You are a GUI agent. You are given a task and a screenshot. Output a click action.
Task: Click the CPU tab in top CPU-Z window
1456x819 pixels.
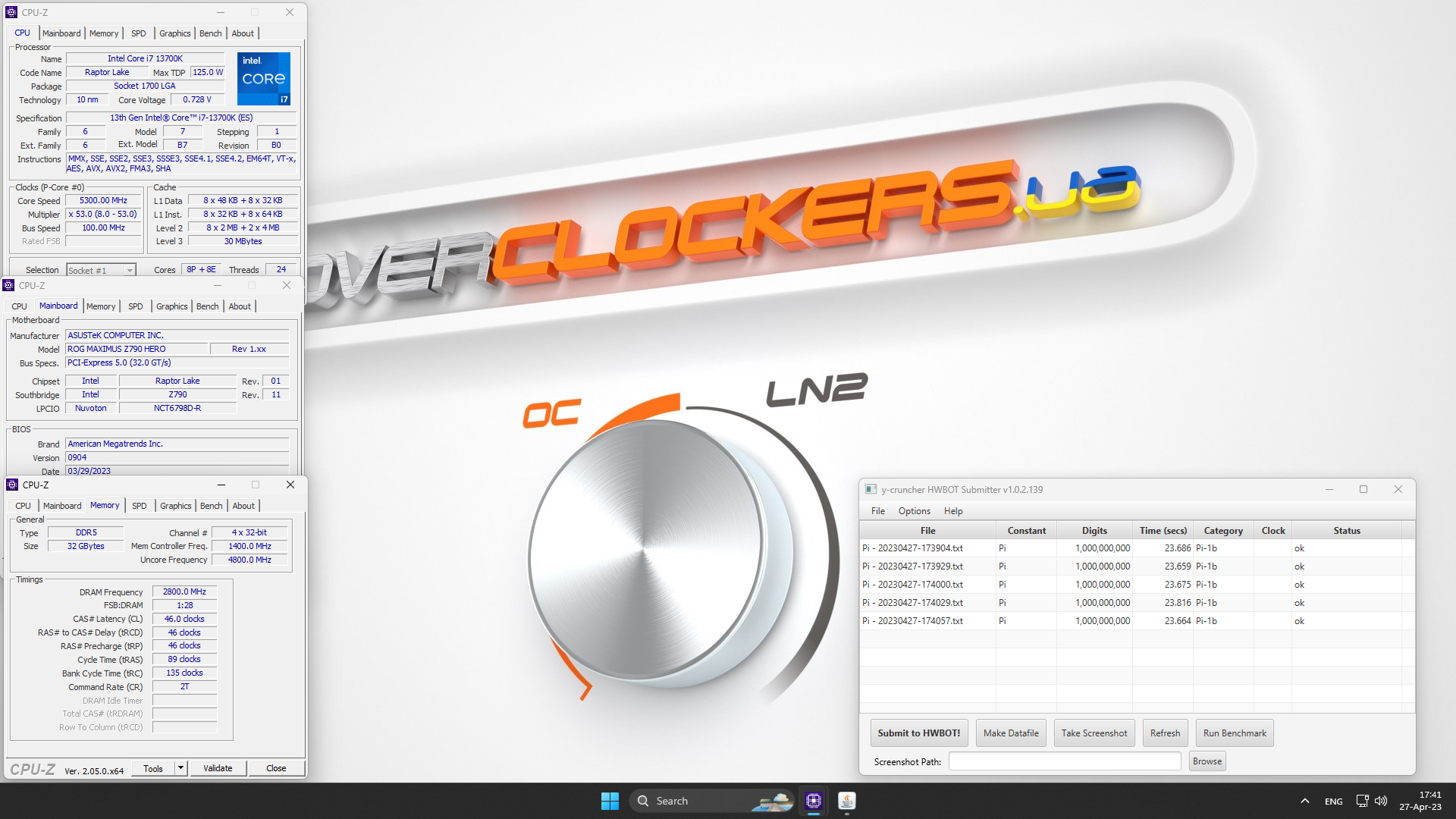pos(22,33)
